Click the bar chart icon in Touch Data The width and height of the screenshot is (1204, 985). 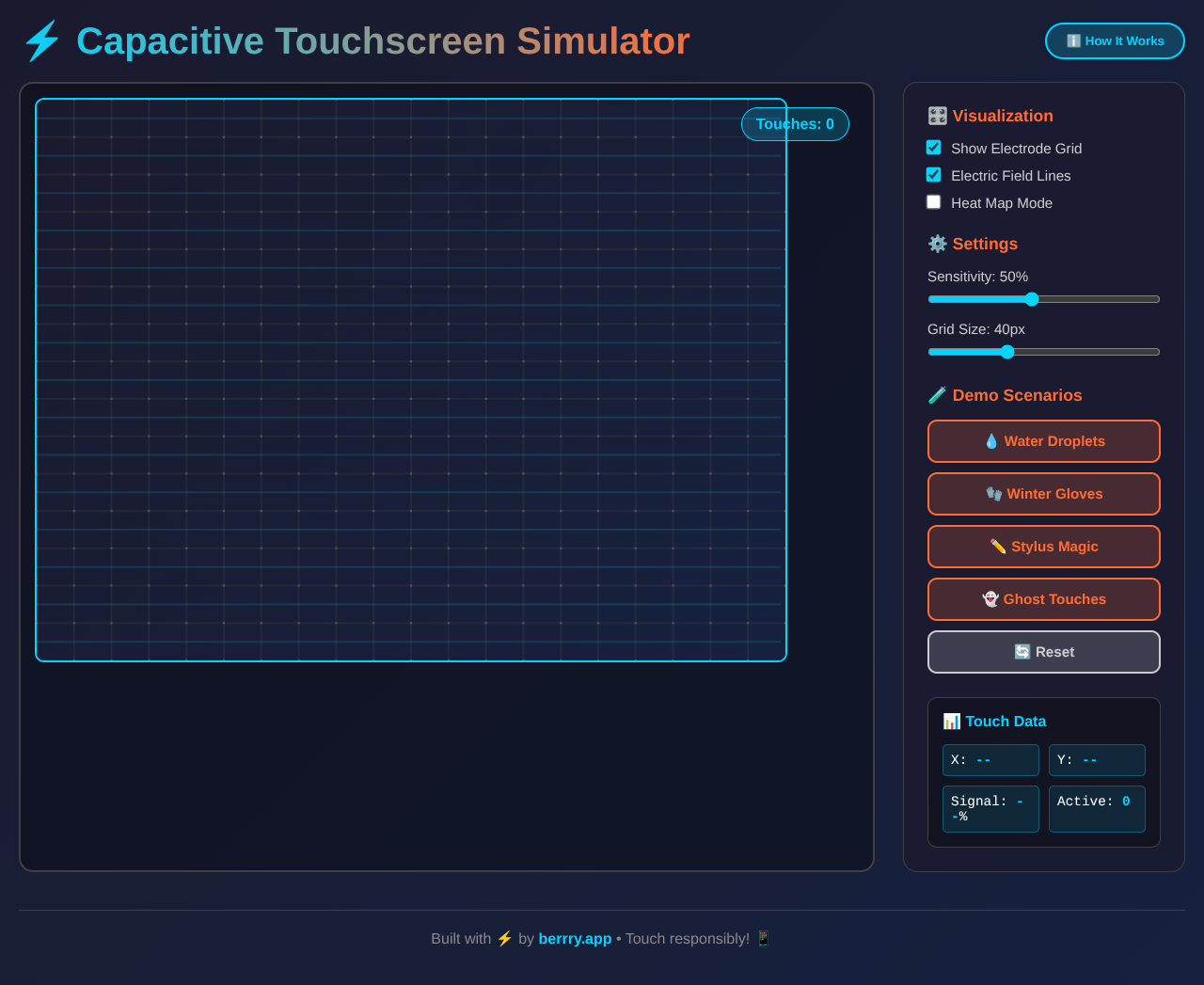coord(950,721)
